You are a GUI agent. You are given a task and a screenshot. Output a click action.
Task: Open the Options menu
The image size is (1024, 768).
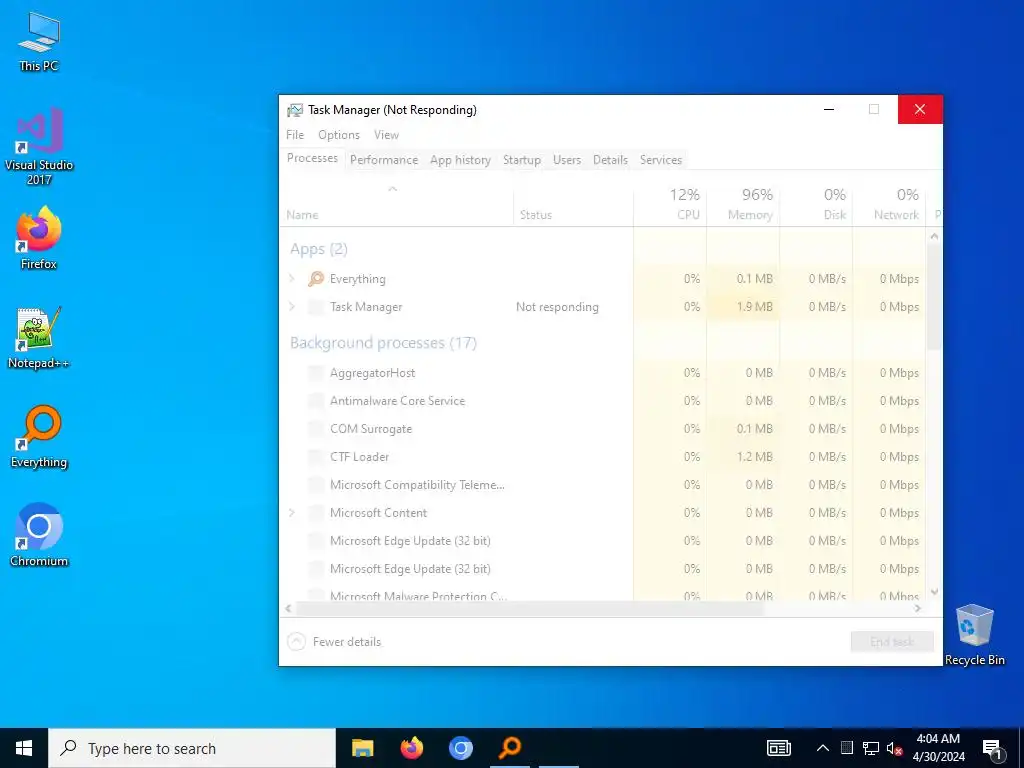point(339,135)
